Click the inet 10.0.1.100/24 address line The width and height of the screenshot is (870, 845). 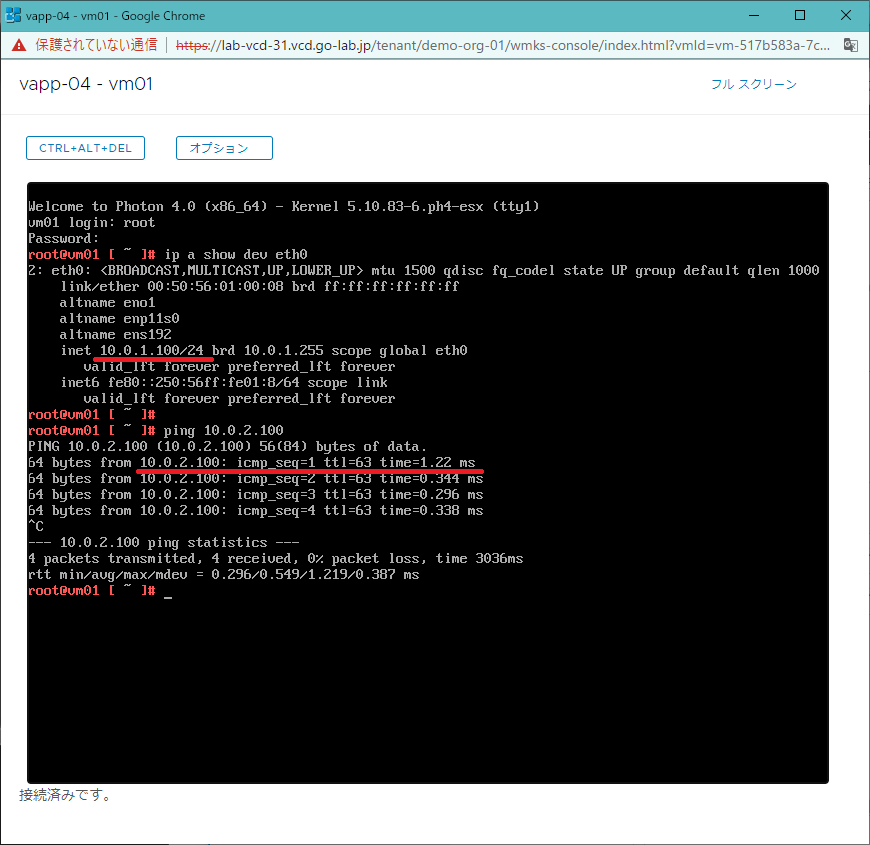tap(264, 351)
